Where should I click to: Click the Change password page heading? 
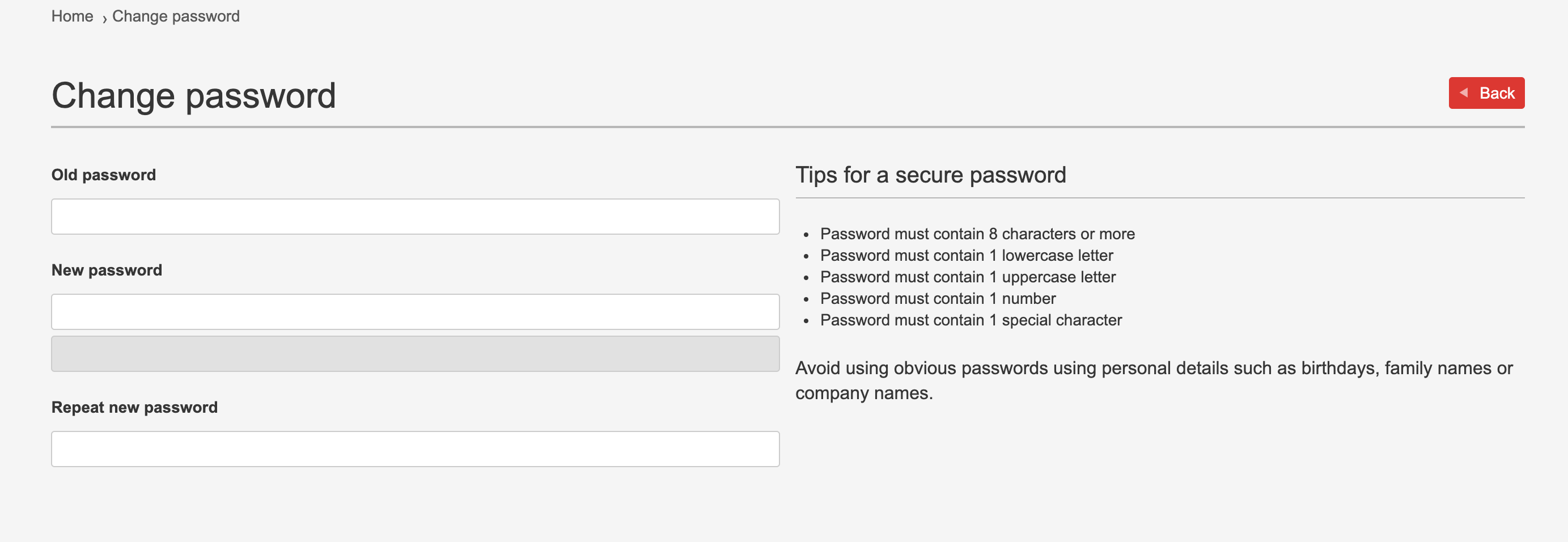[193, 96]
